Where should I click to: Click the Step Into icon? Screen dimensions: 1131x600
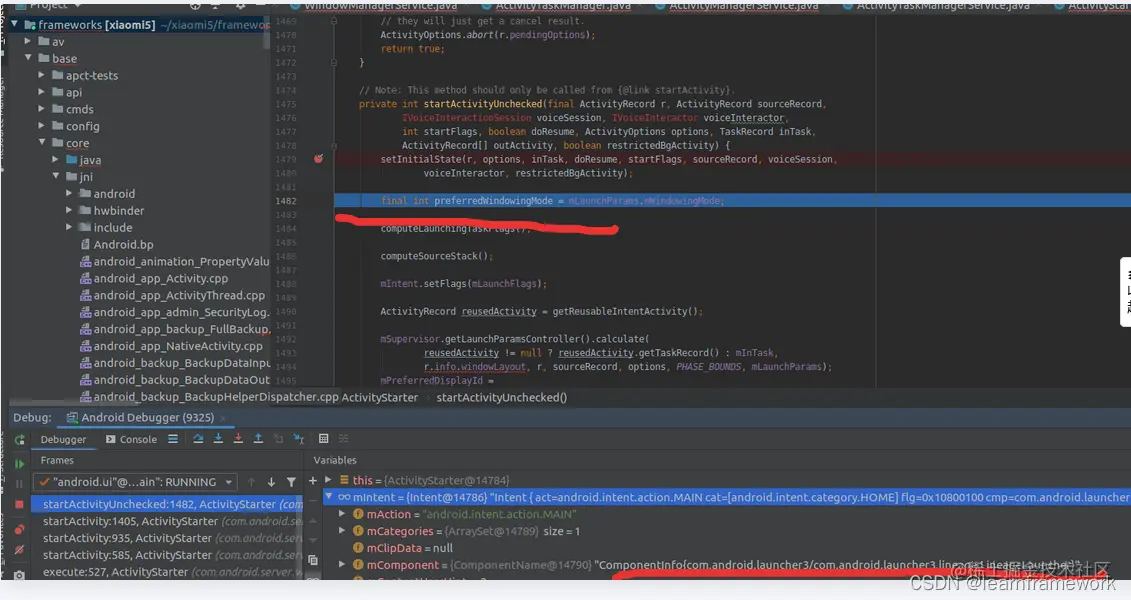point(218,438)
